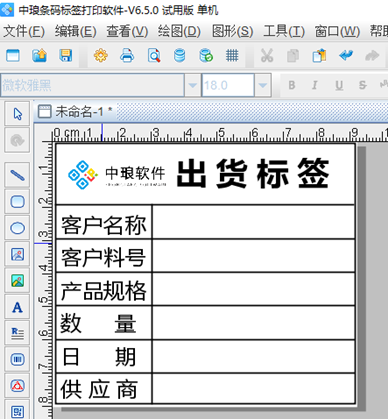This screenshot has height=419, width=388.
Task: Expand the font name dropdown
Action: click(192, 85)
